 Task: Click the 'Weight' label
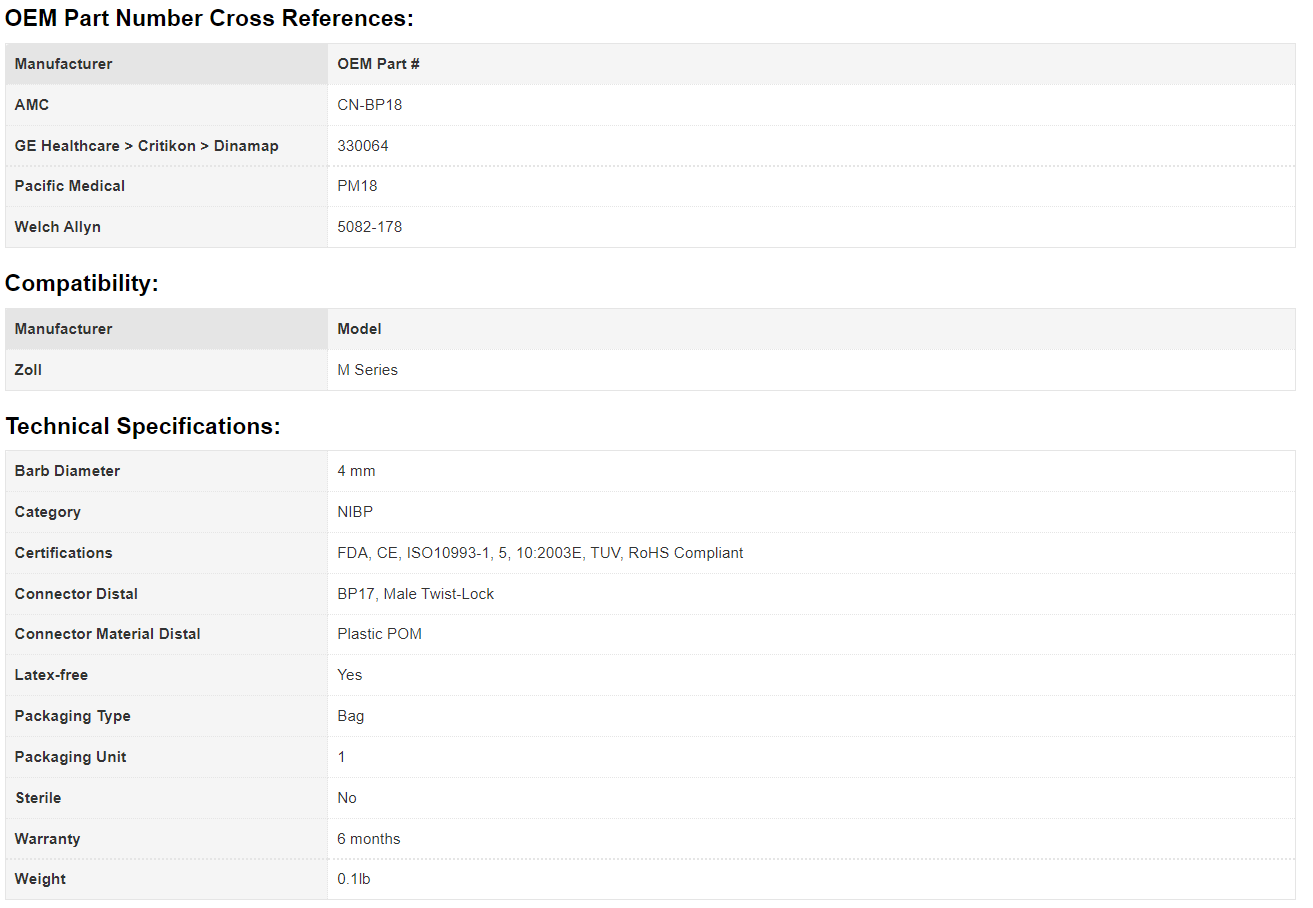[x=40, y=879]
